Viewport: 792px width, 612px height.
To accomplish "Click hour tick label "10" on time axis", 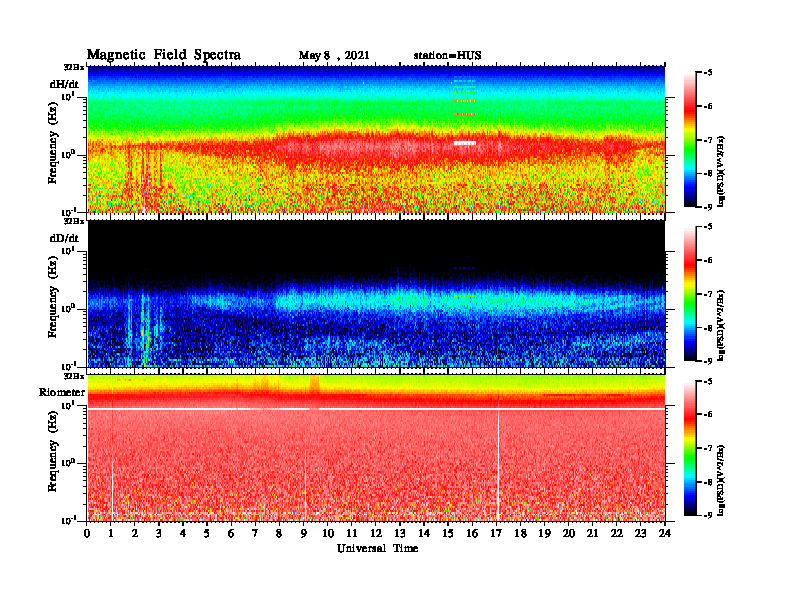I will 327,534.
